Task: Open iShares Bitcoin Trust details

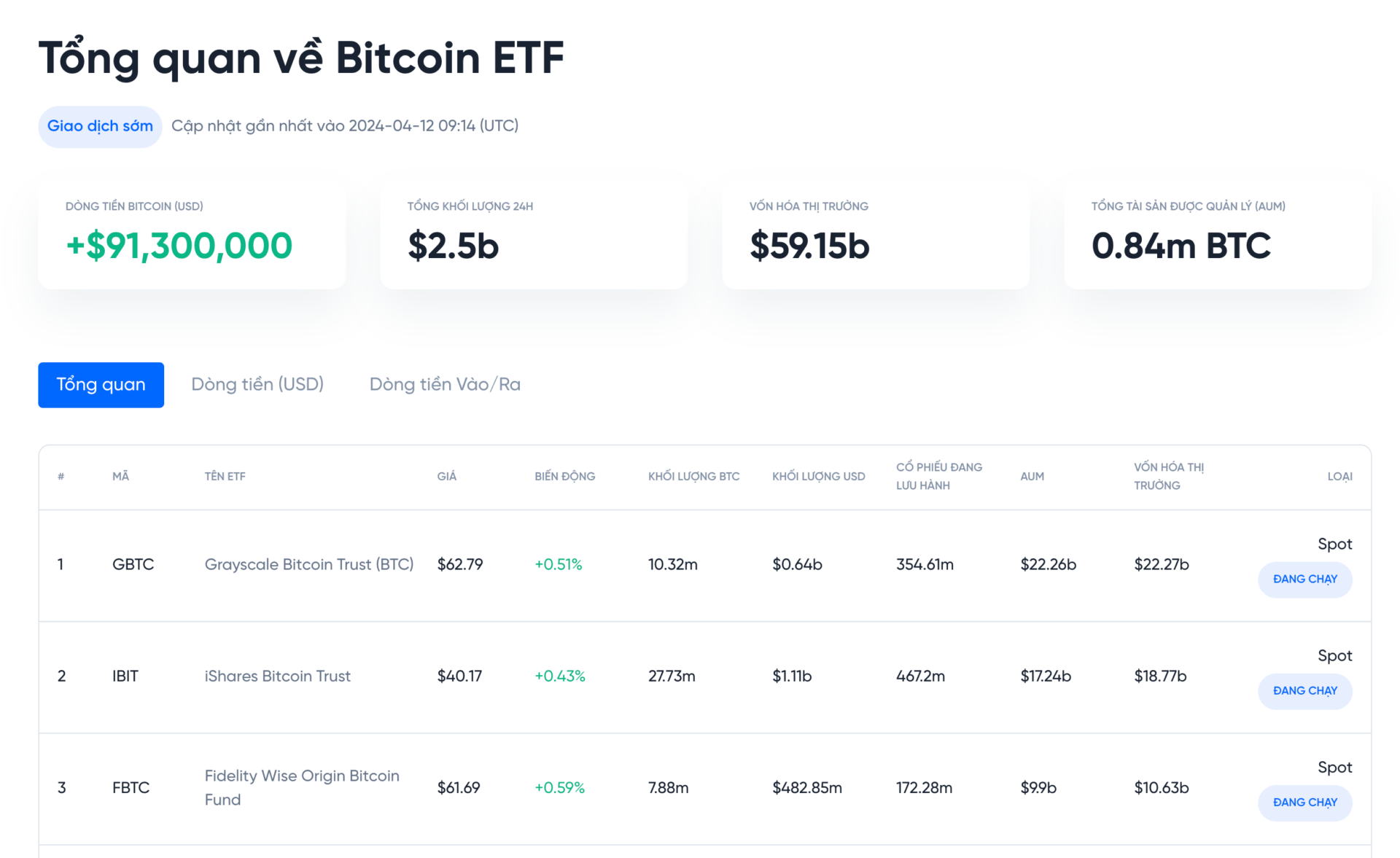Action: coord(277,676)
